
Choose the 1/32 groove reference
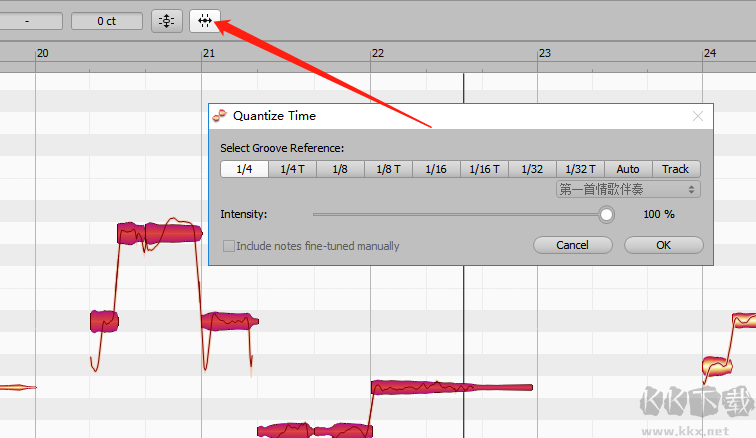[x=532, y=169]
